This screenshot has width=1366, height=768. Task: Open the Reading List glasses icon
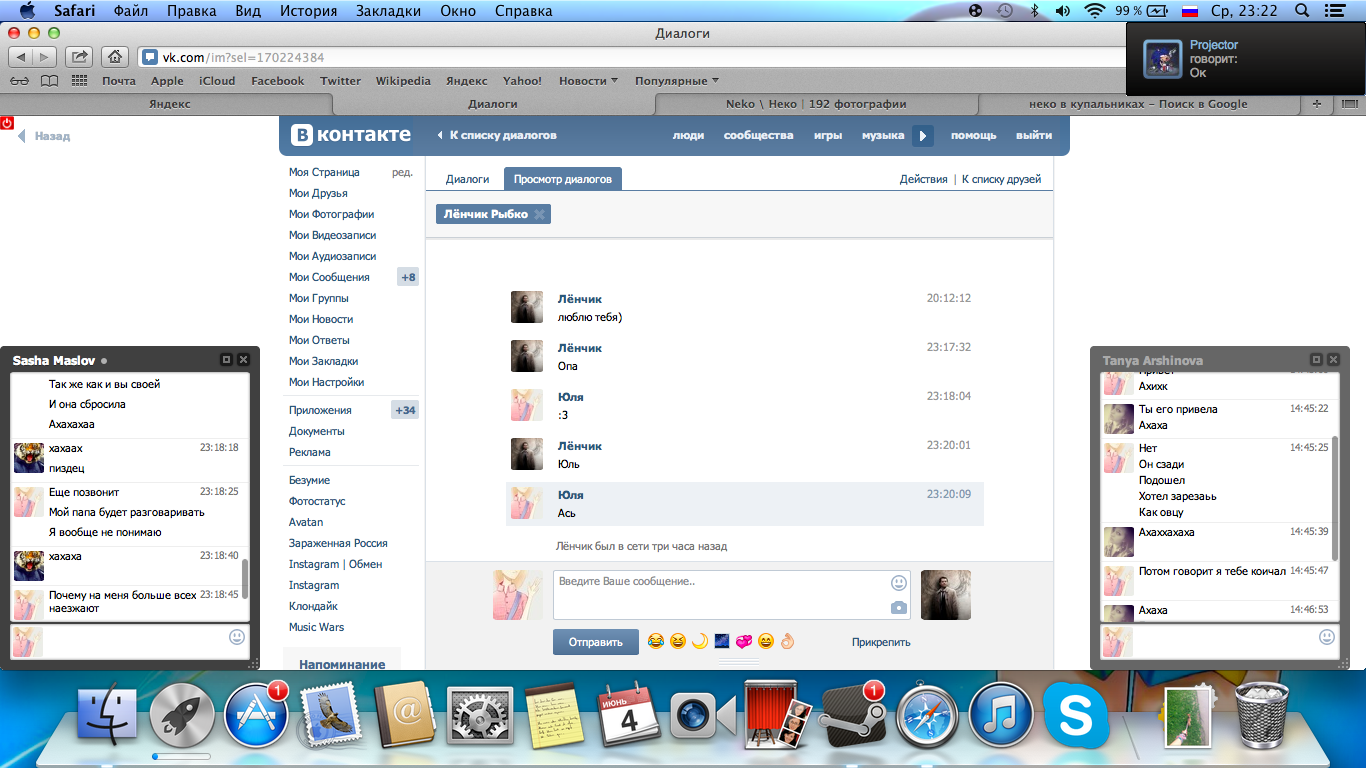[20, 81]
